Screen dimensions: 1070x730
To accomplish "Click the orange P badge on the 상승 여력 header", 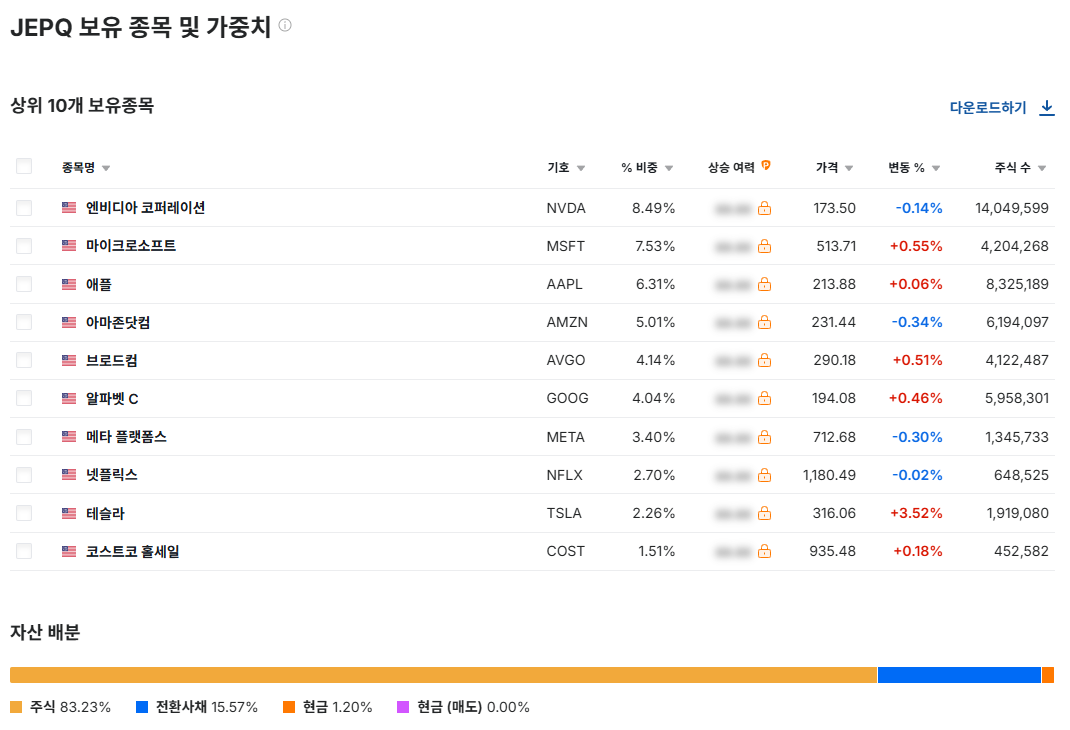I will point(764,167).
